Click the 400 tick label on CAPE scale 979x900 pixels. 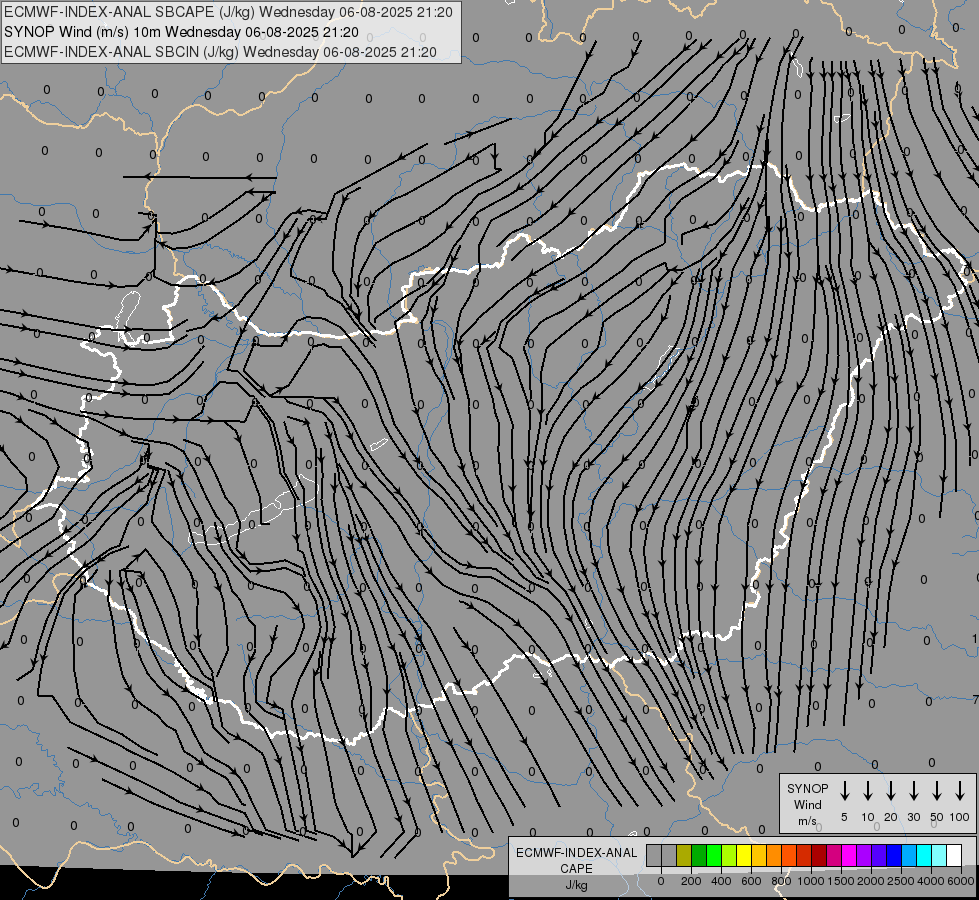(x=721, y=881)
